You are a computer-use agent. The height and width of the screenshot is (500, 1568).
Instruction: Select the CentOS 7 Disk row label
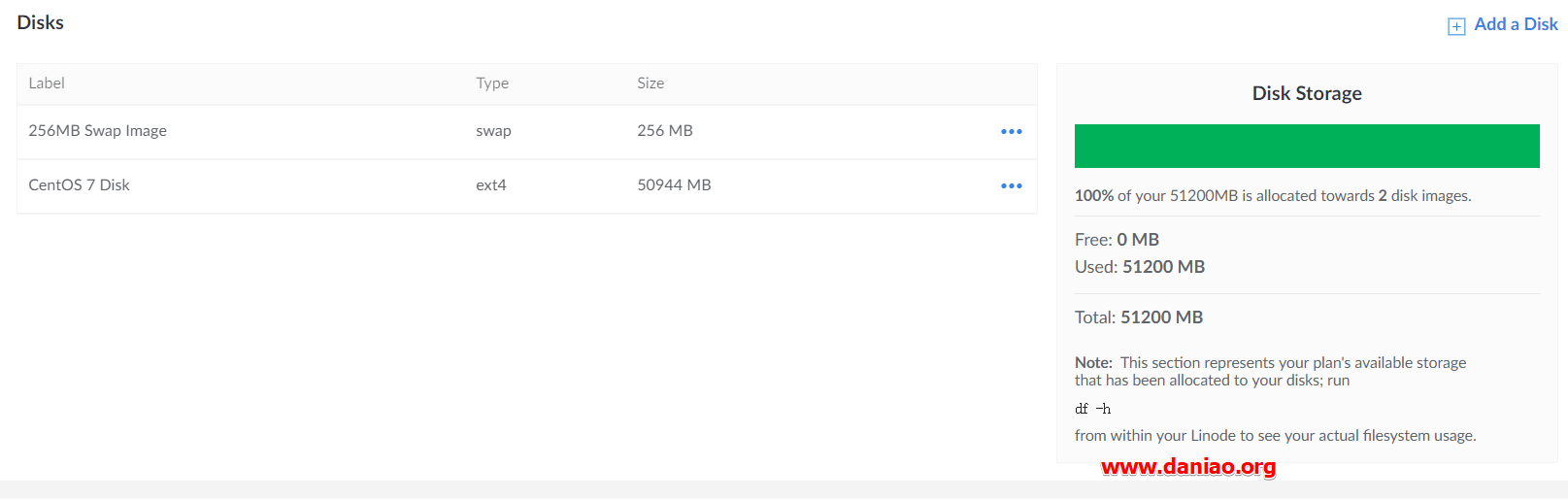click(x=79, y=184)
